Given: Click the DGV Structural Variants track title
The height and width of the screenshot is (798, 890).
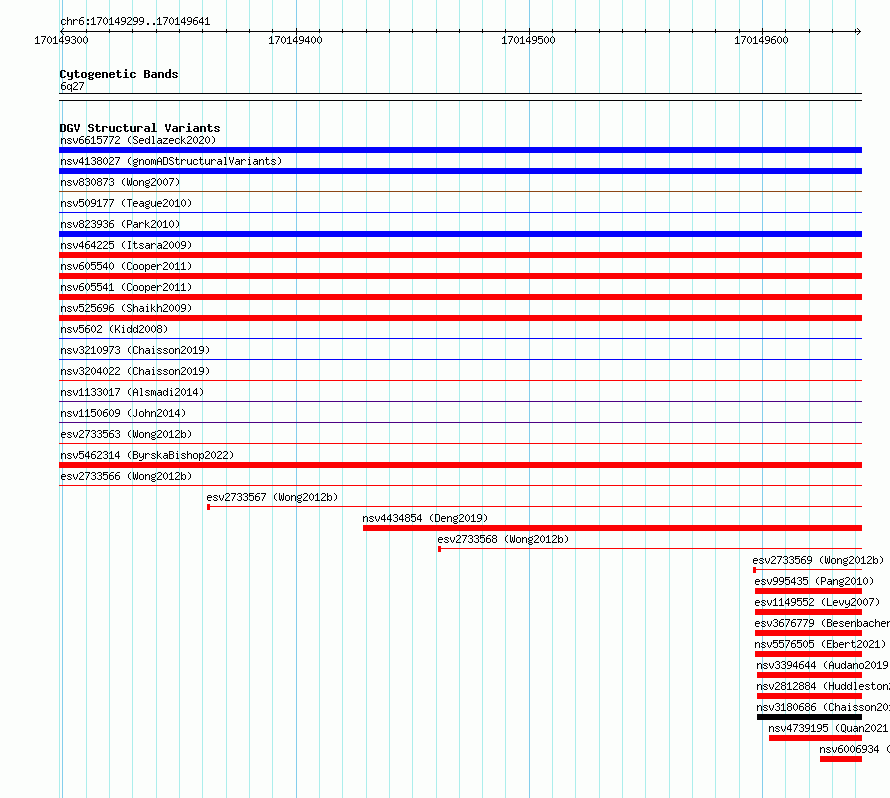Looking at the screenshot, I should (x=140, y=128).
